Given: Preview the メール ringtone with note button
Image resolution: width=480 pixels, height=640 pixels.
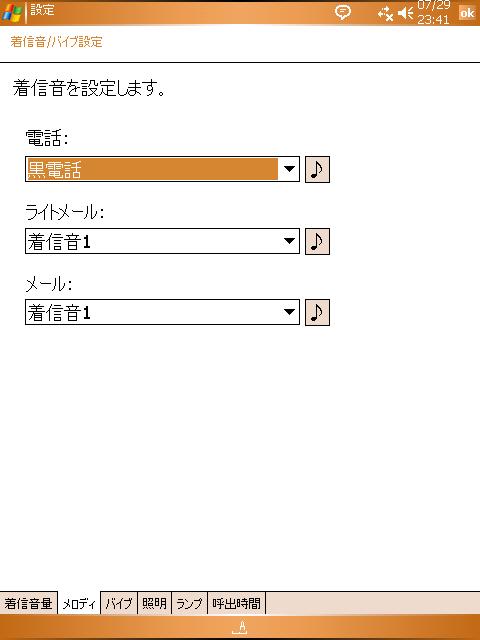Looking at the screenshot, I should point(317,313).
